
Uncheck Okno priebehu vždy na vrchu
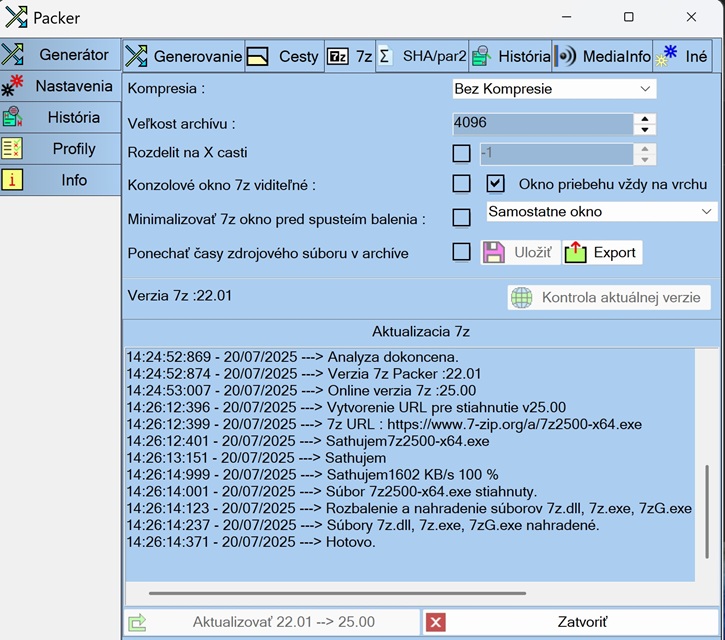pos(495,184)
